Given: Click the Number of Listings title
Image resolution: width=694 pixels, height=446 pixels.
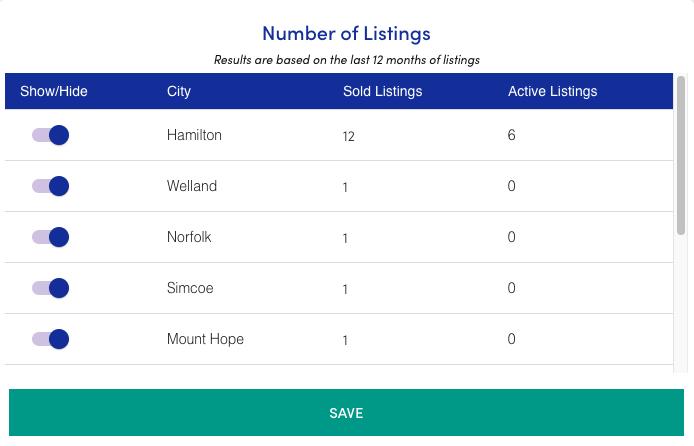Looking at the screenshot, I should pos(346,33).
